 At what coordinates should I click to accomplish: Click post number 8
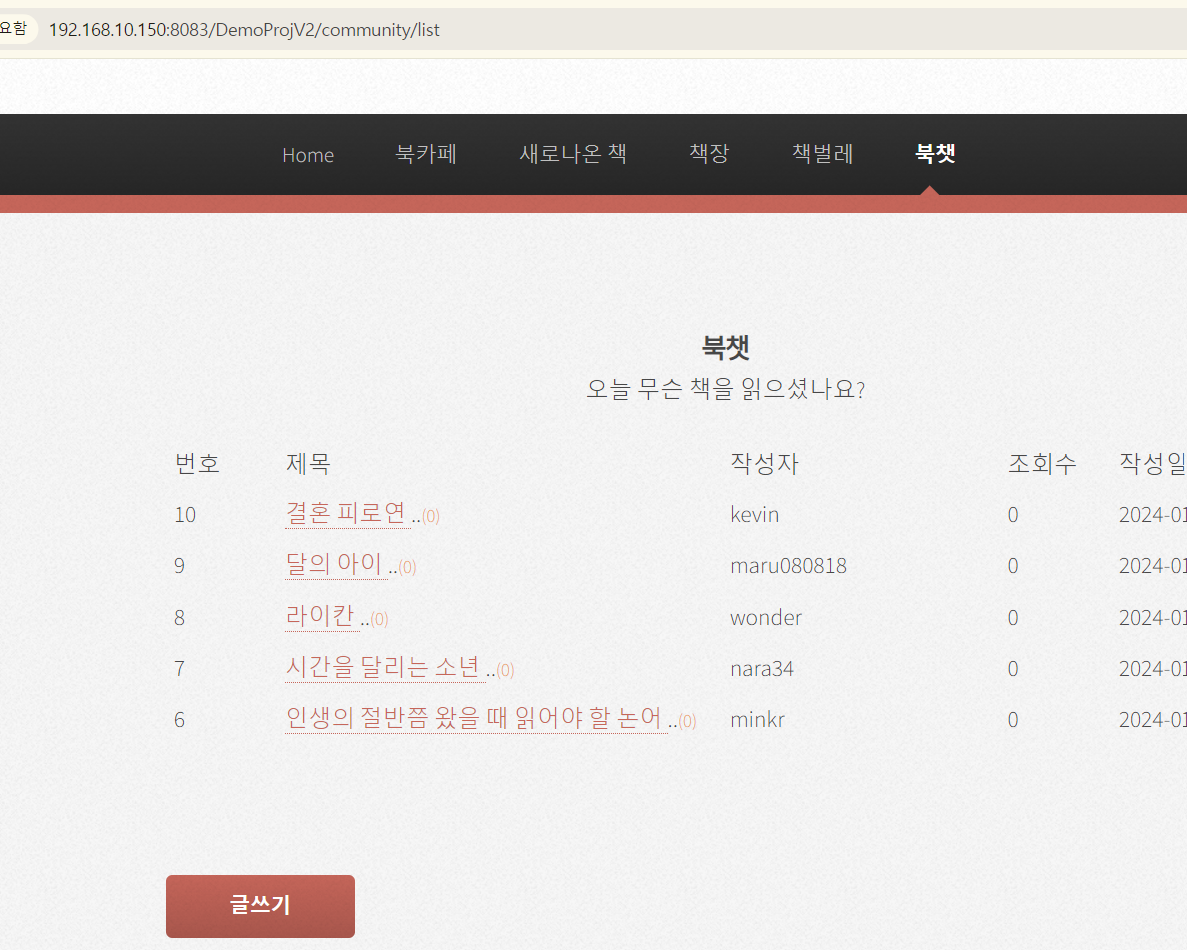[x=179, y=618]
